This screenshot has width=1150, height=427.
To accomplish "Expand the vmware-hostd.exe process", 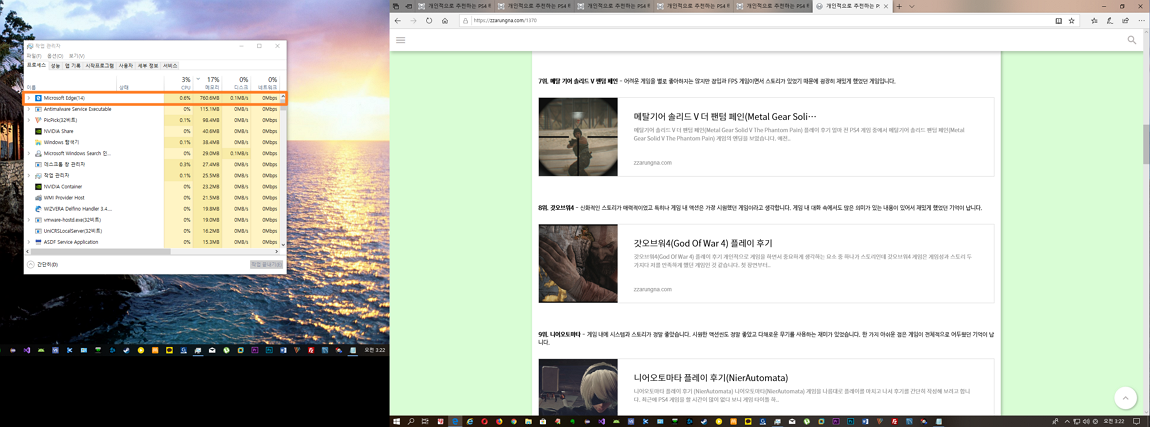I will tap(29, 219).
